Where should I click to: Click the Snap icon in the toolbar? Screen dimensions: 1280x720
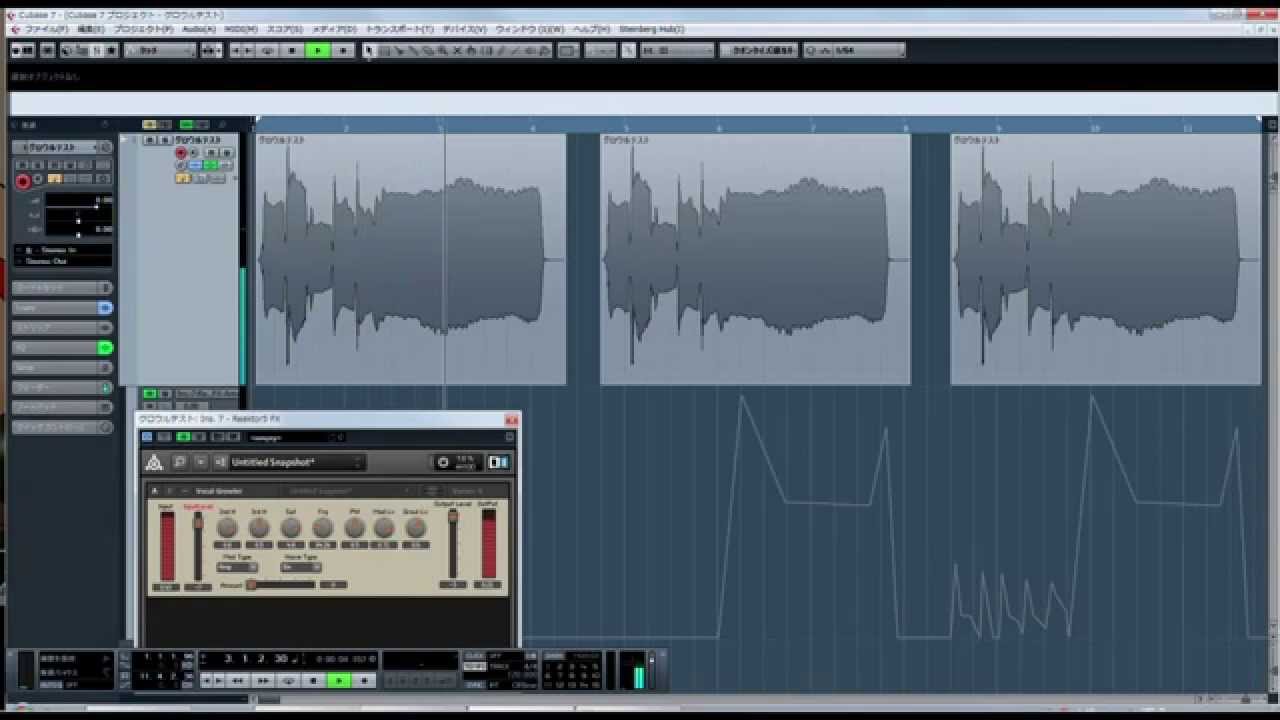click(x=628, y=50)
